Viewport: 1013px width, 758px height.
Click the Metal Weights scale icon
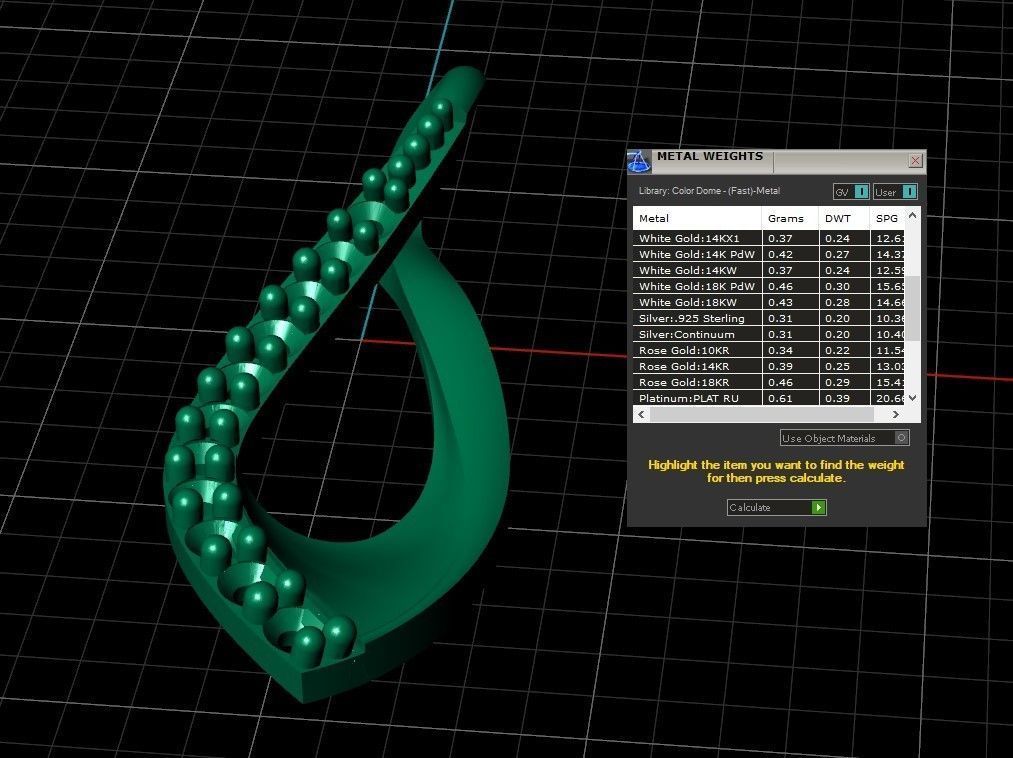[x=639, y=162]
